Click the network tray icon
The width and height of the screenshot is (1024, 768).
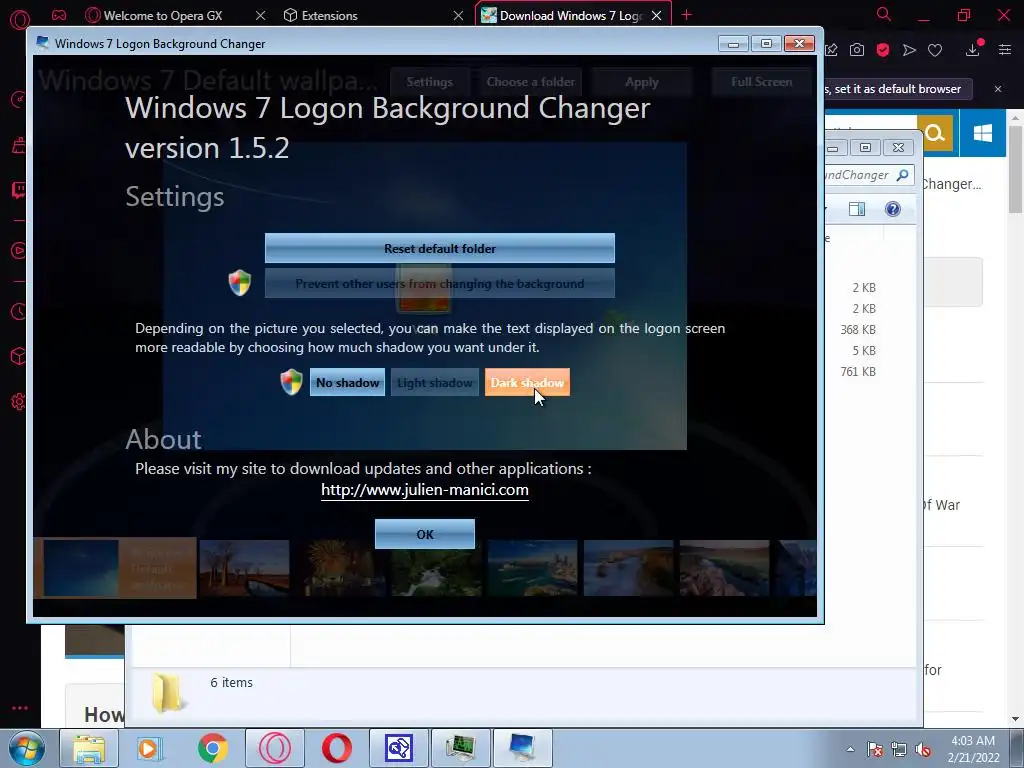(899, 750)
